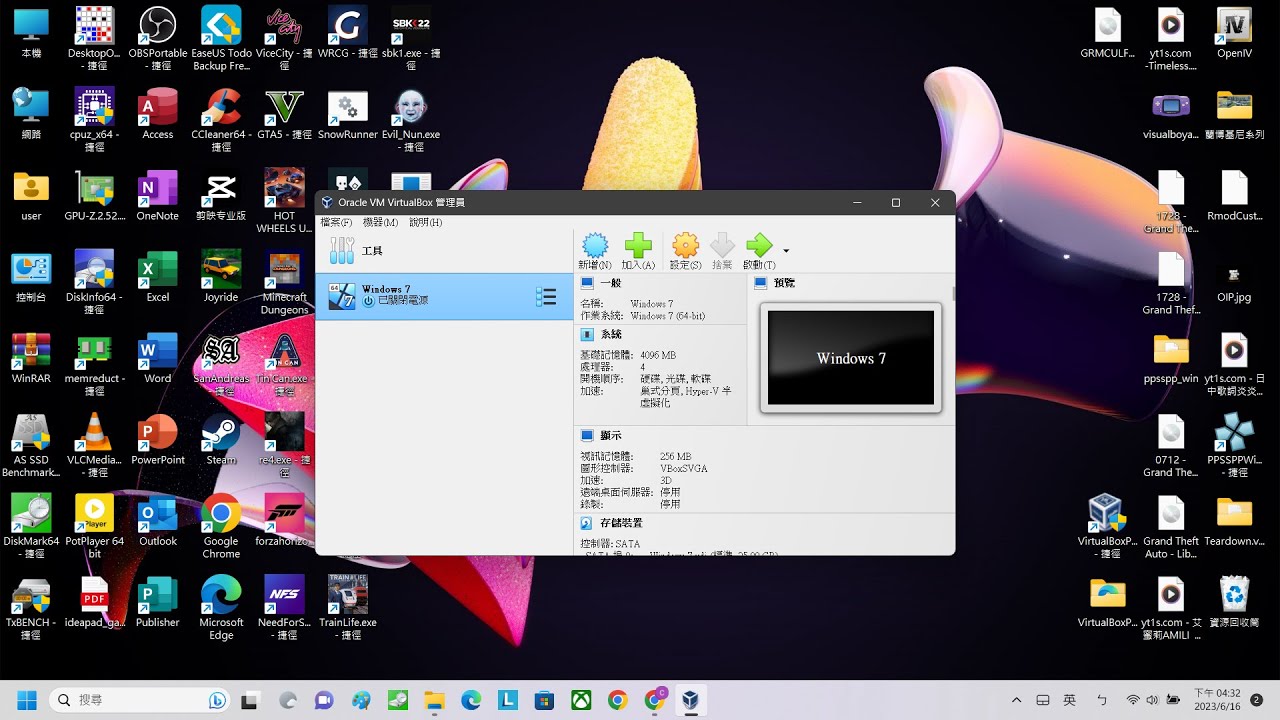Screen dimensions: 1280x720
Task: Click the 4096 MB base memory value
Action: point(658,355)
